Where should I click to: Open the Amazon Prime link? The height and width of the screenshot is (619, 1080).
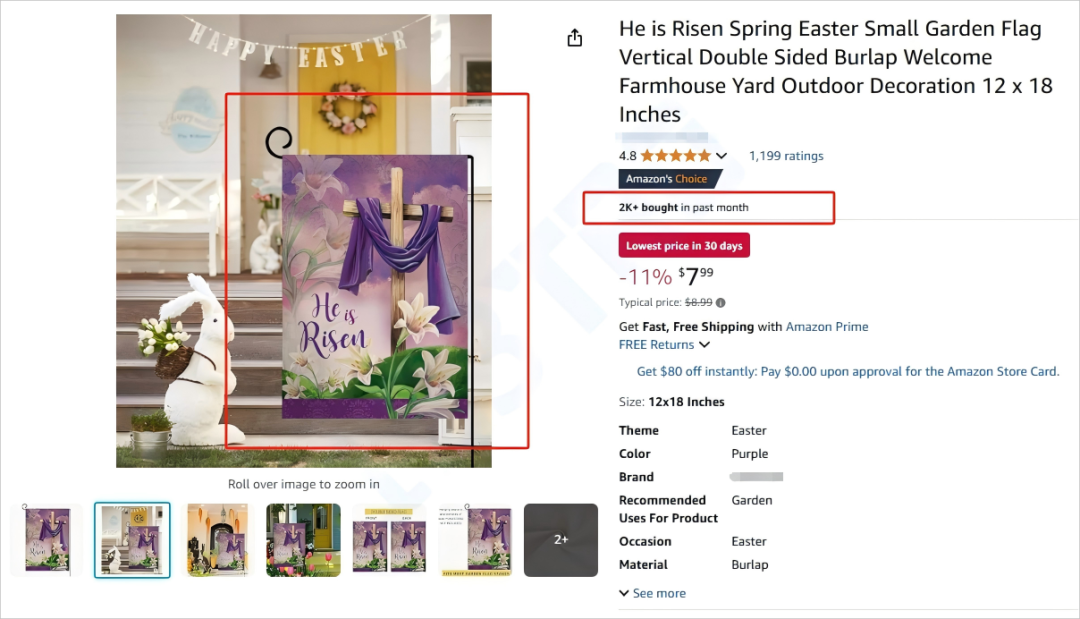coord(827,327)
